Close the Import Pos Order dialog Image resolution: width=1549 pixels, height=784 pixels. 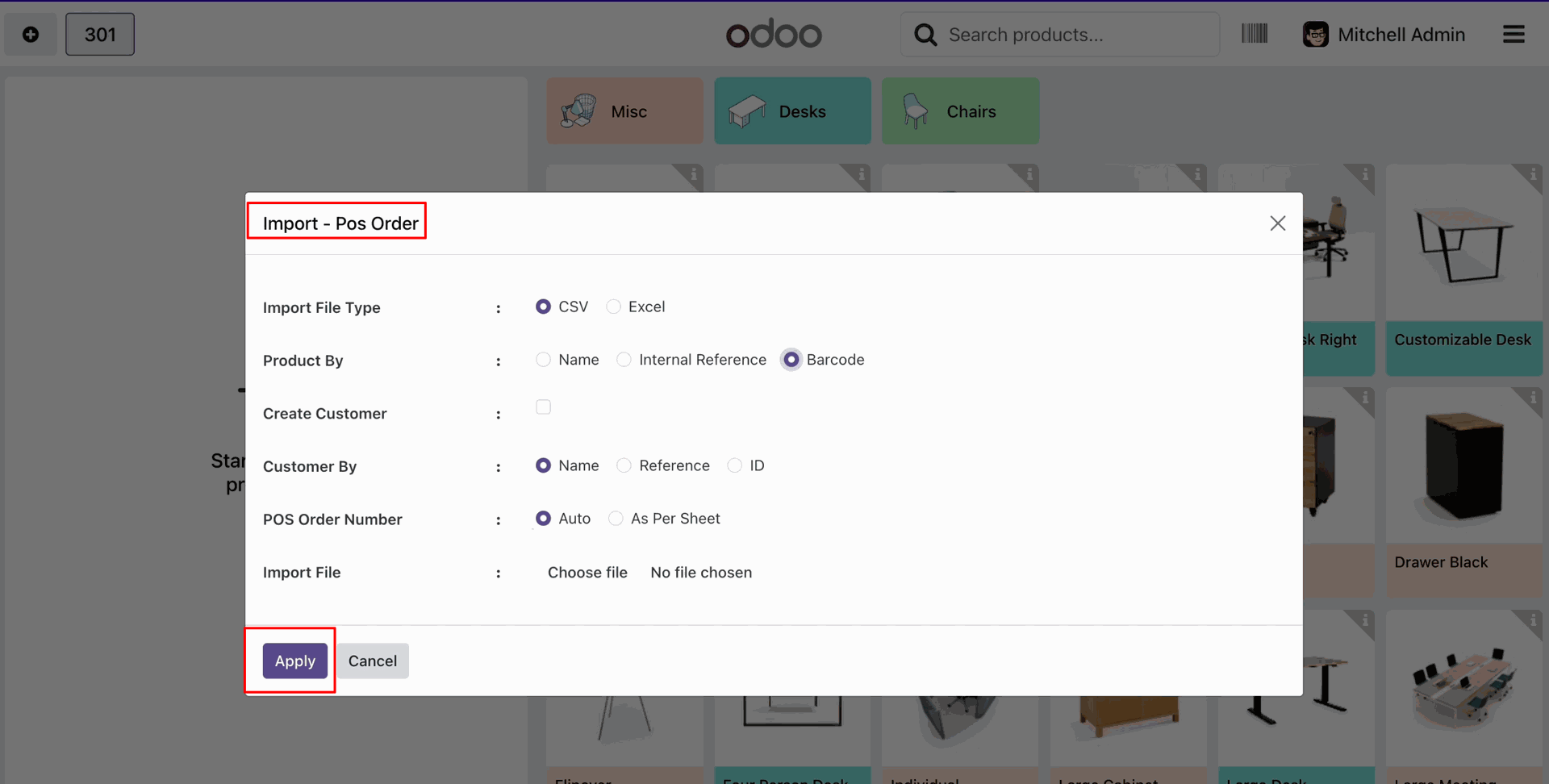pyautogui.click(x=1277, y=223)
